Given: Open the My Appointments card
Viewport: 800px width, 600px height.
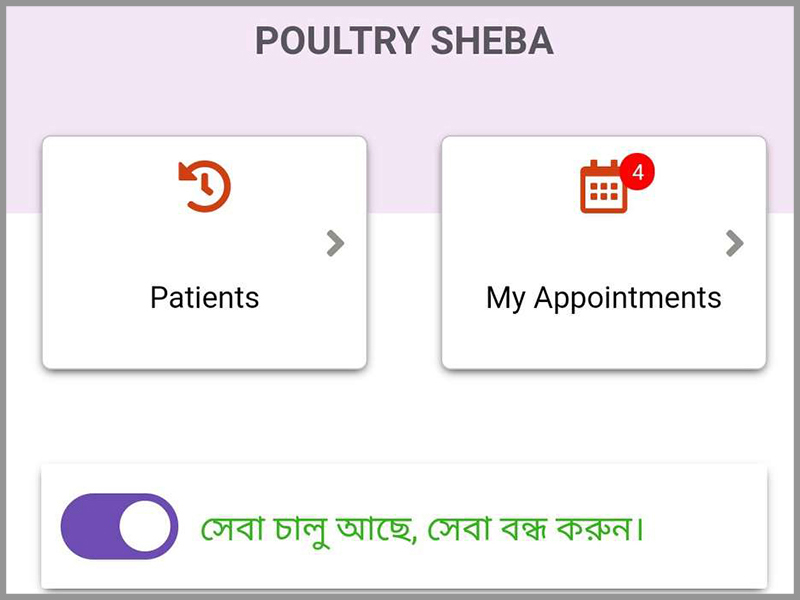Looking at the screenshot, I should coord(603,253).
